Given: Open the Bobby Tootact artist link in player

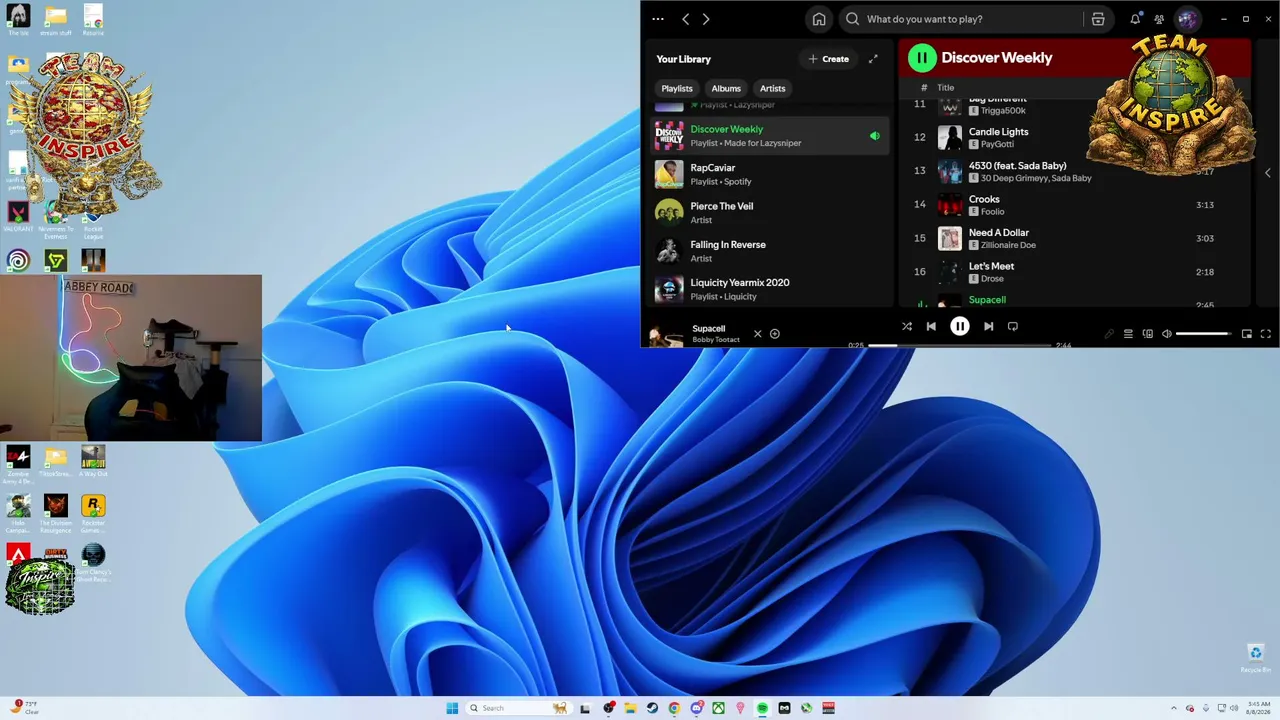Looking at the screenshot, I should pos(716,340).
